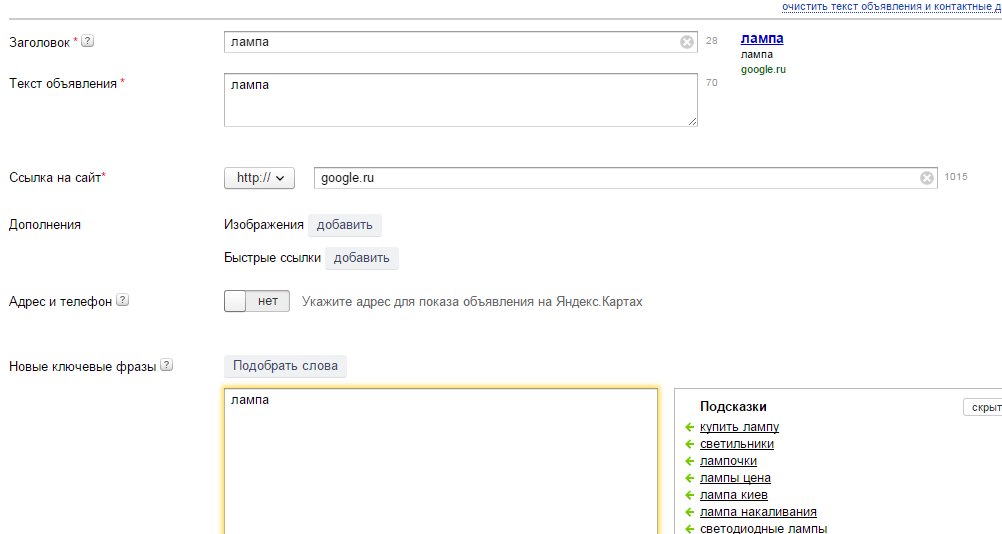Click the Подобрать слова button
This screenshot has width=1002, height=534.
coord(285,366)
